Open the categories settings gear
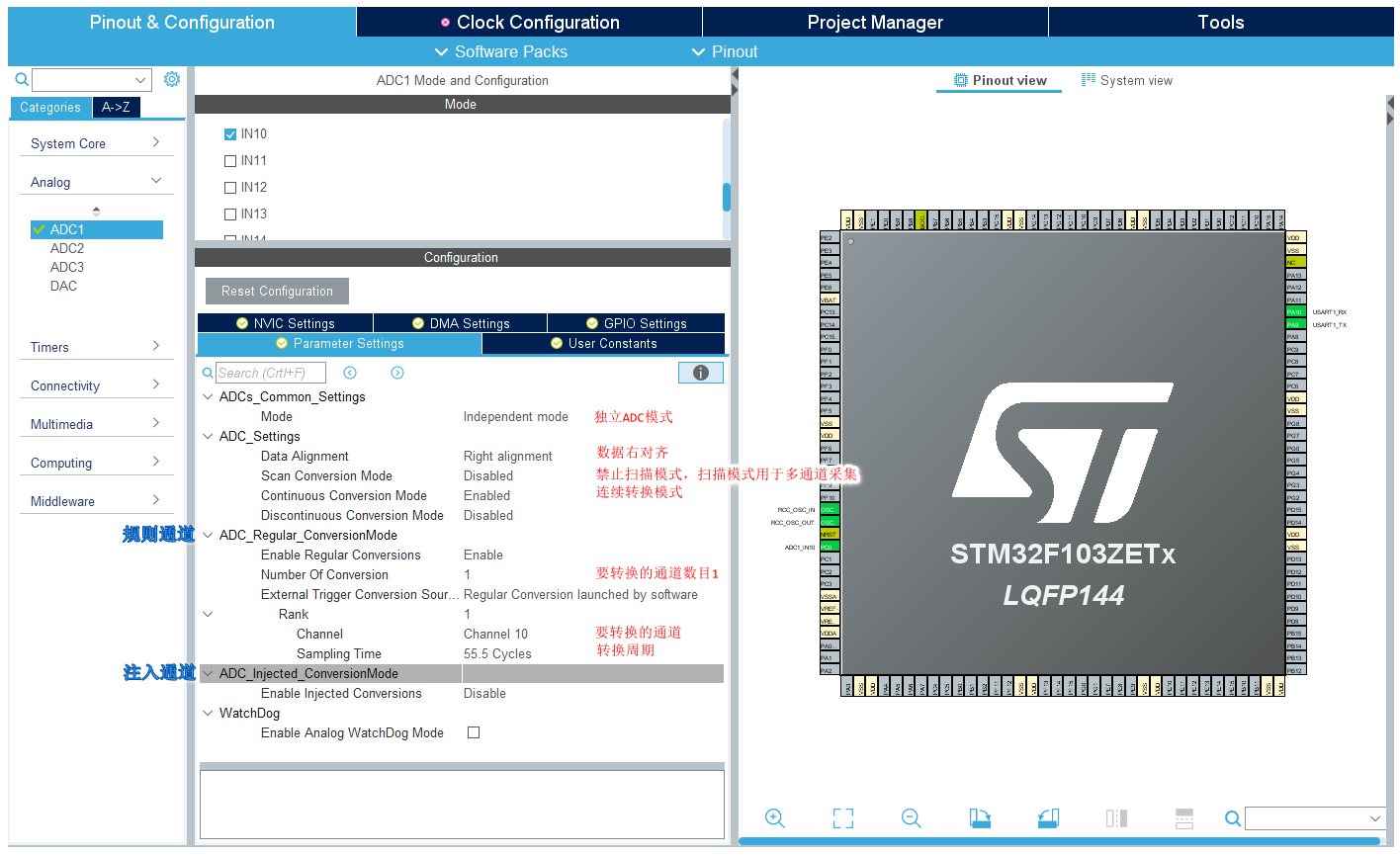1400x855 pixels. pyautogui.click(x=172, y=79)
